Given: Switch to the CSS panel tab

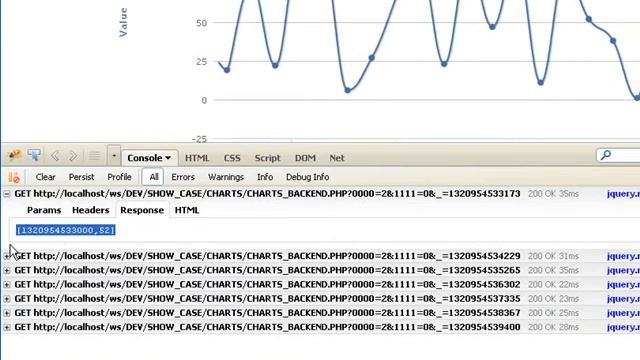Looking at the screenshot, I should pyautogui.click(x=232, y=158).
